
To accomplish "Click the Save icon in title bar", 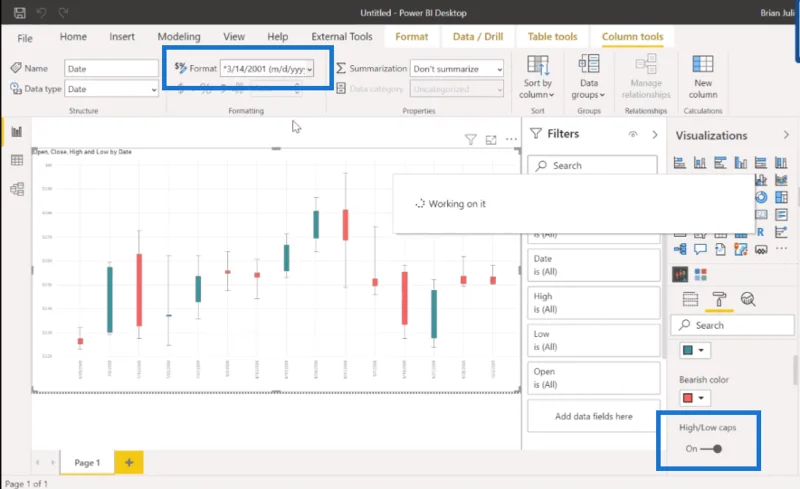I will (20, 12).
